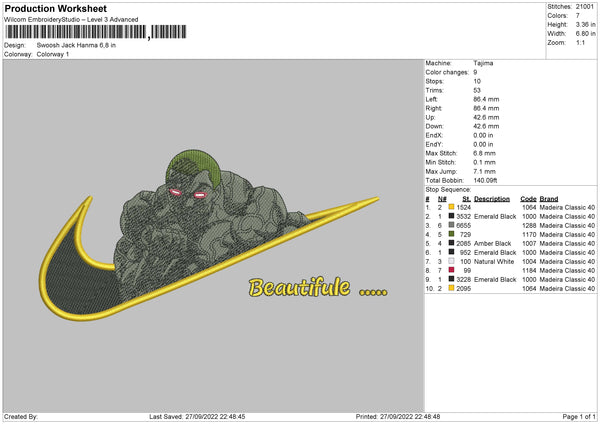Screen dimensions: 600x424
Task: Click the stitch count '1524'
Action: coord(463,207)
